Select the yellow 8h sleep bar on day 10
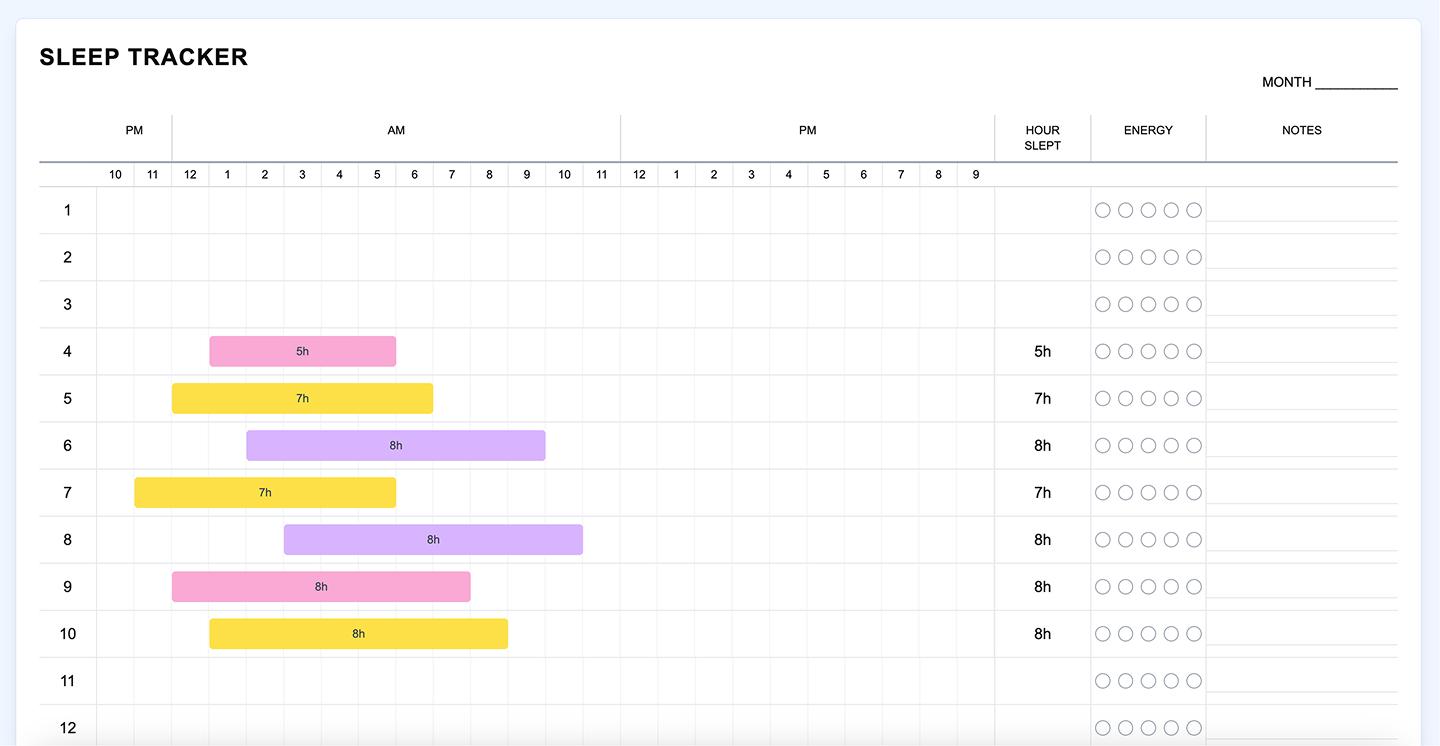The width and height of the screenshot is (1440, 746). (359, 633)
